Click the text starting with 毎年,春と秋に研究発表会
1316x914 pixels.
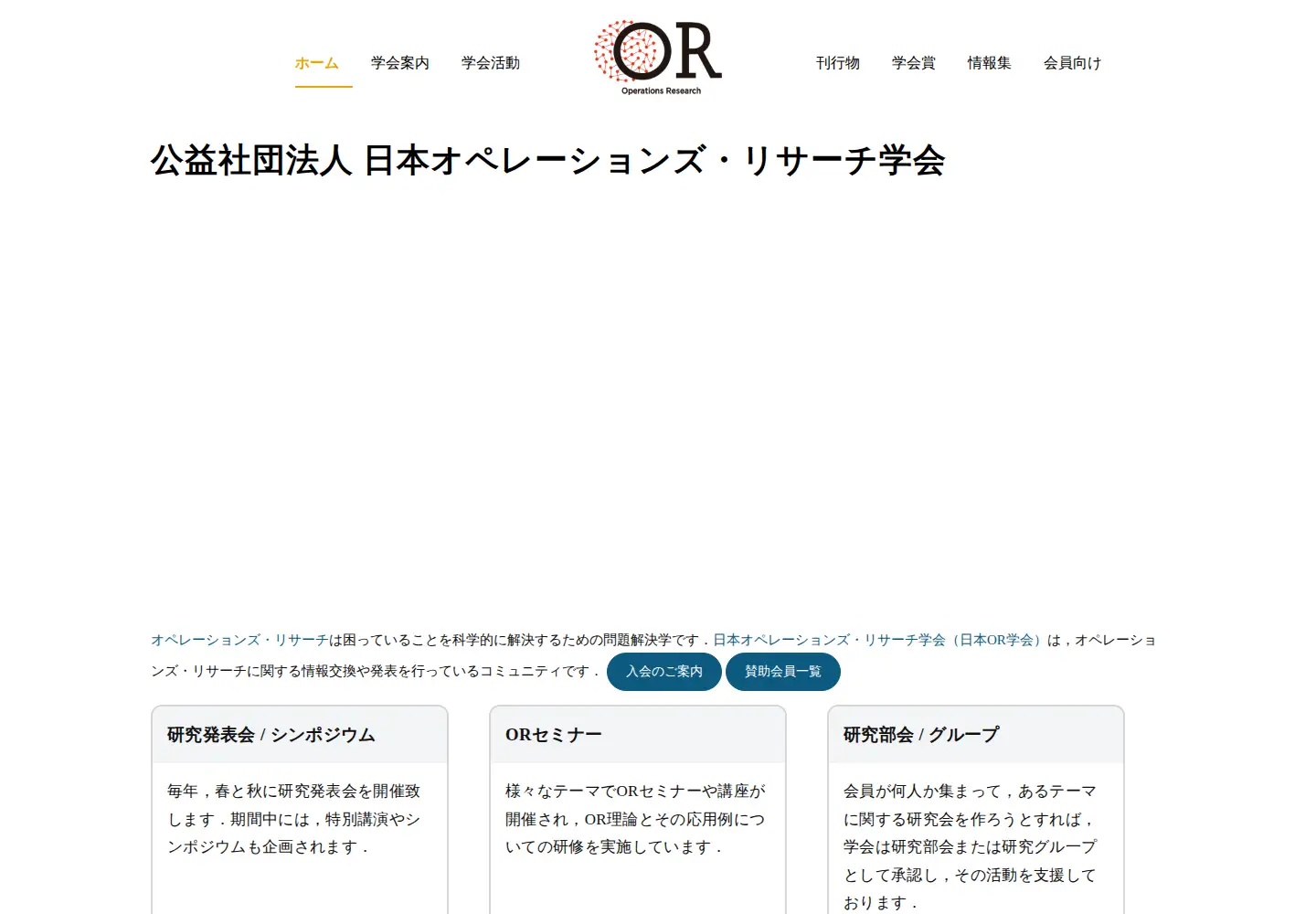tap(294, 819)
